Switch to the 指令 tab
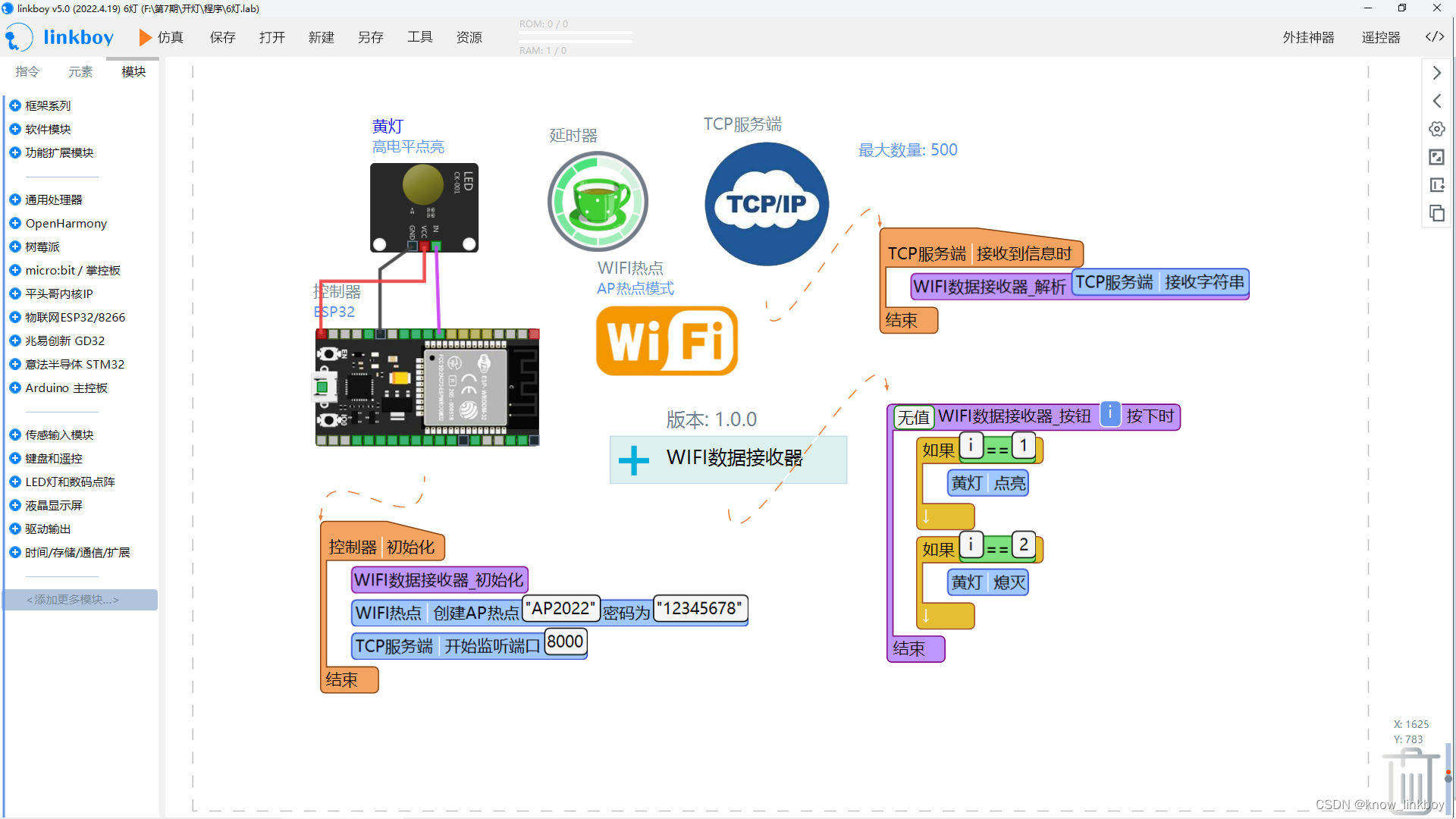 (27, 71)
